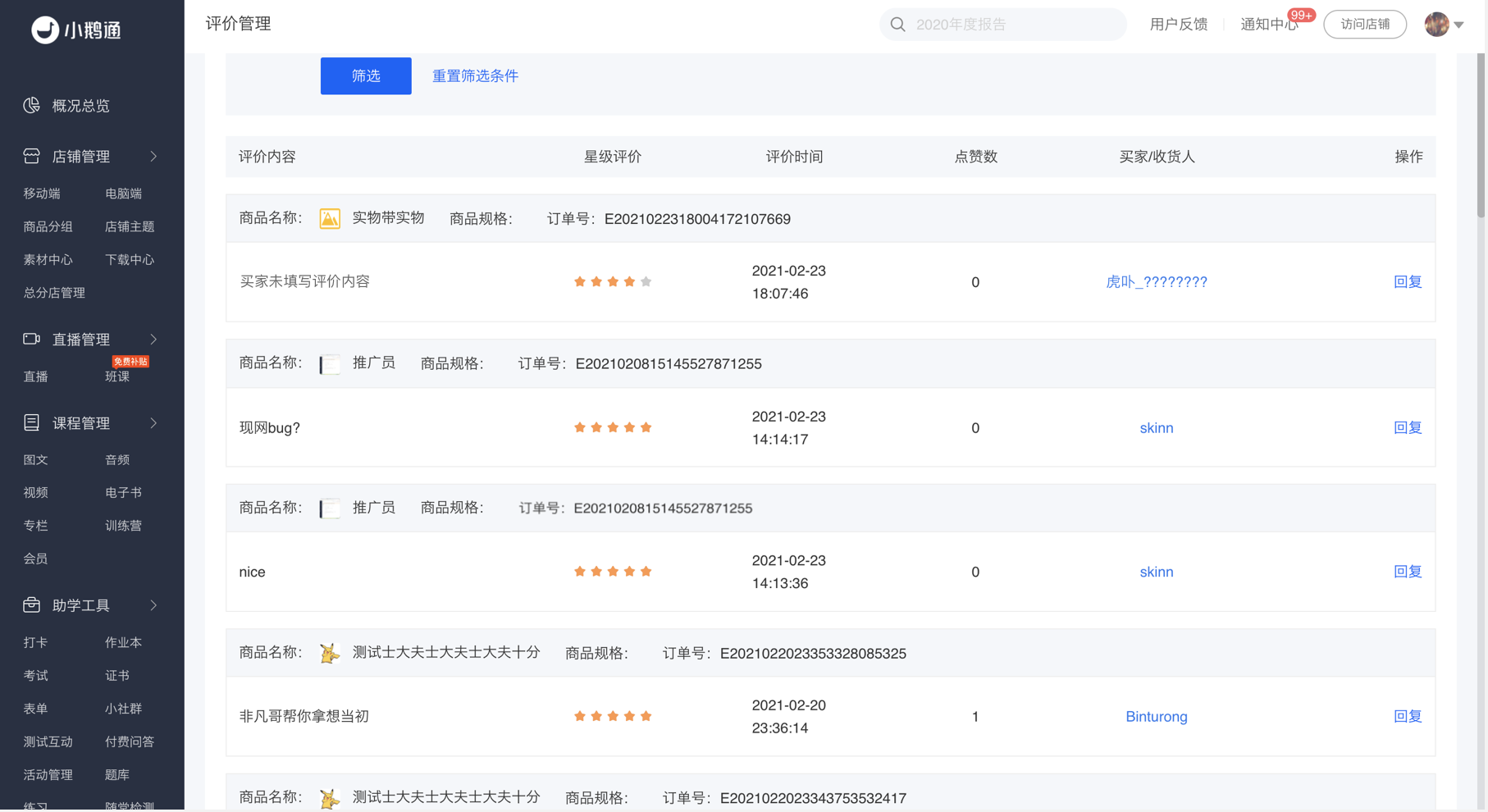
Task: Click the 直播管理 camera icon
Action: pos(31,339)
